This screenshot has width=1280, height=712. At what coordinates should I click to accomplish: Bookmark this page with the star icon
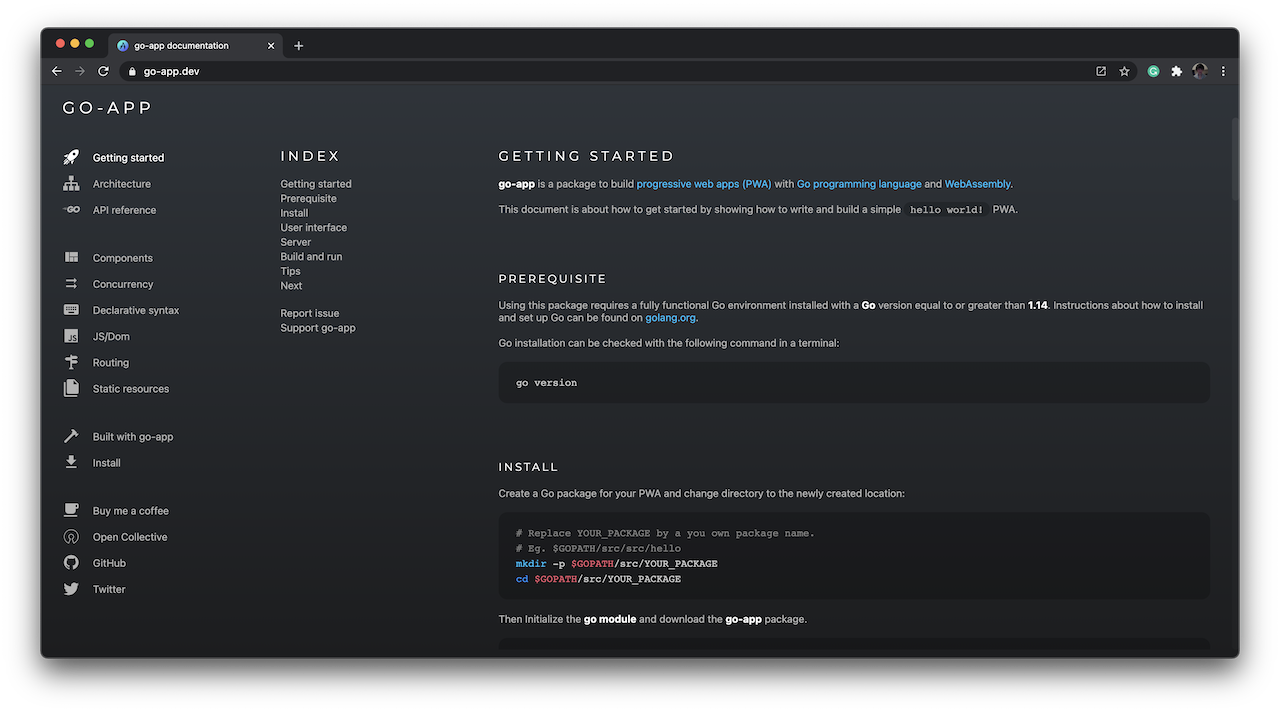[x=1124, y=72]
